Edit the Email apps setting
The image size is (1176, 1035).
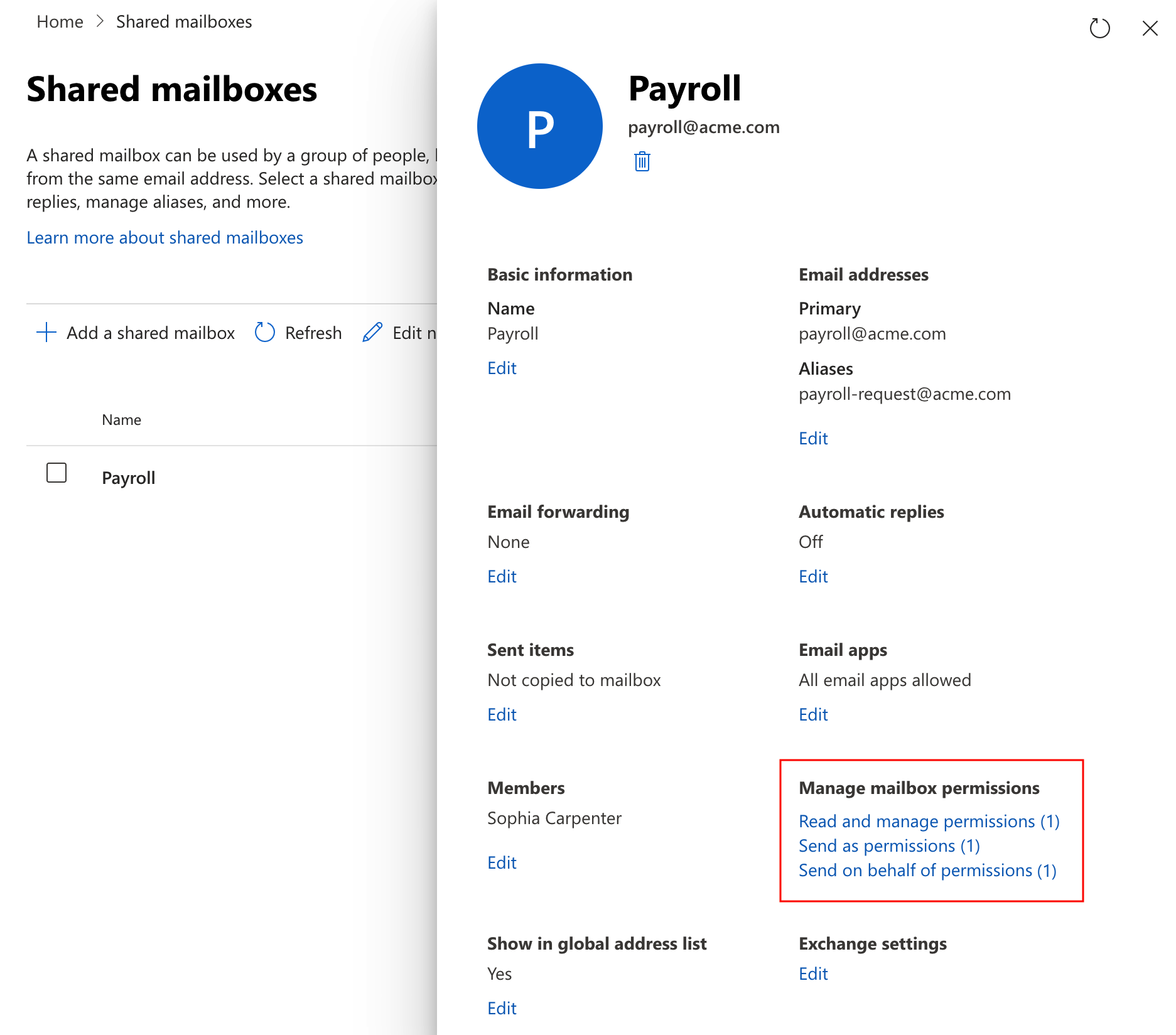(x=813, y=714)
